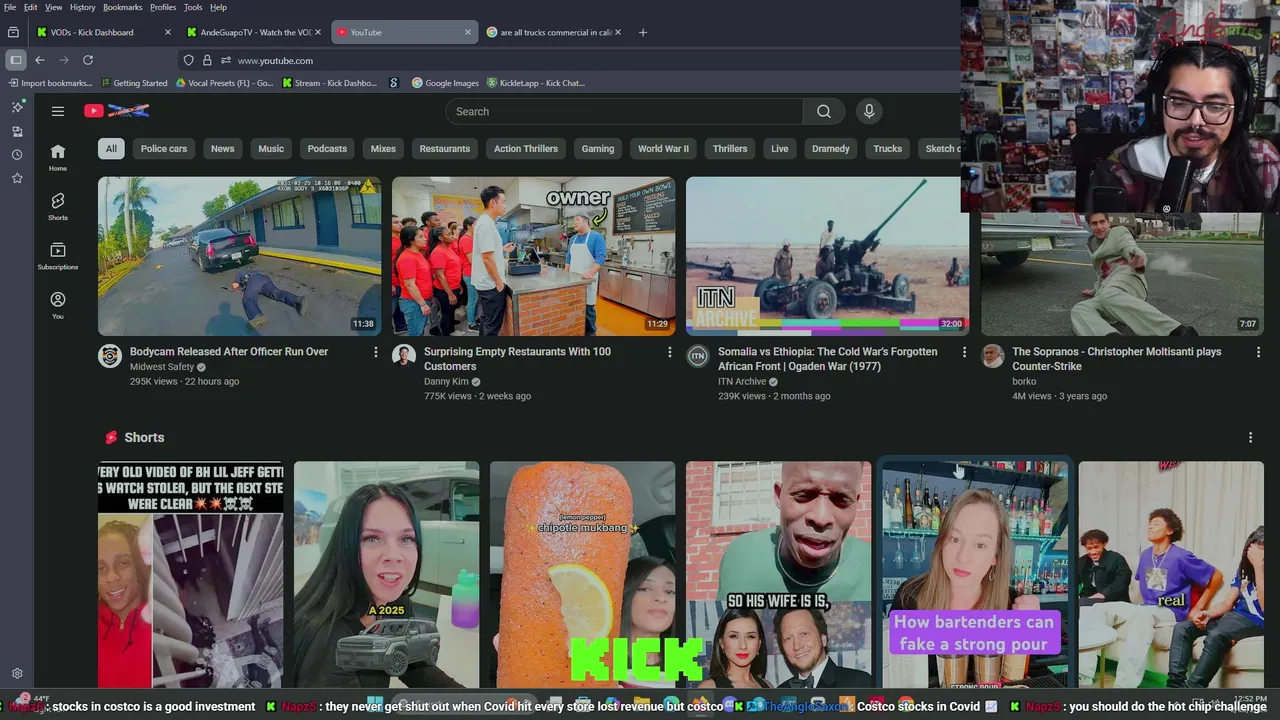Reload the current page
This screenshot has width=1280, height=720.
(x=88, y=60)
